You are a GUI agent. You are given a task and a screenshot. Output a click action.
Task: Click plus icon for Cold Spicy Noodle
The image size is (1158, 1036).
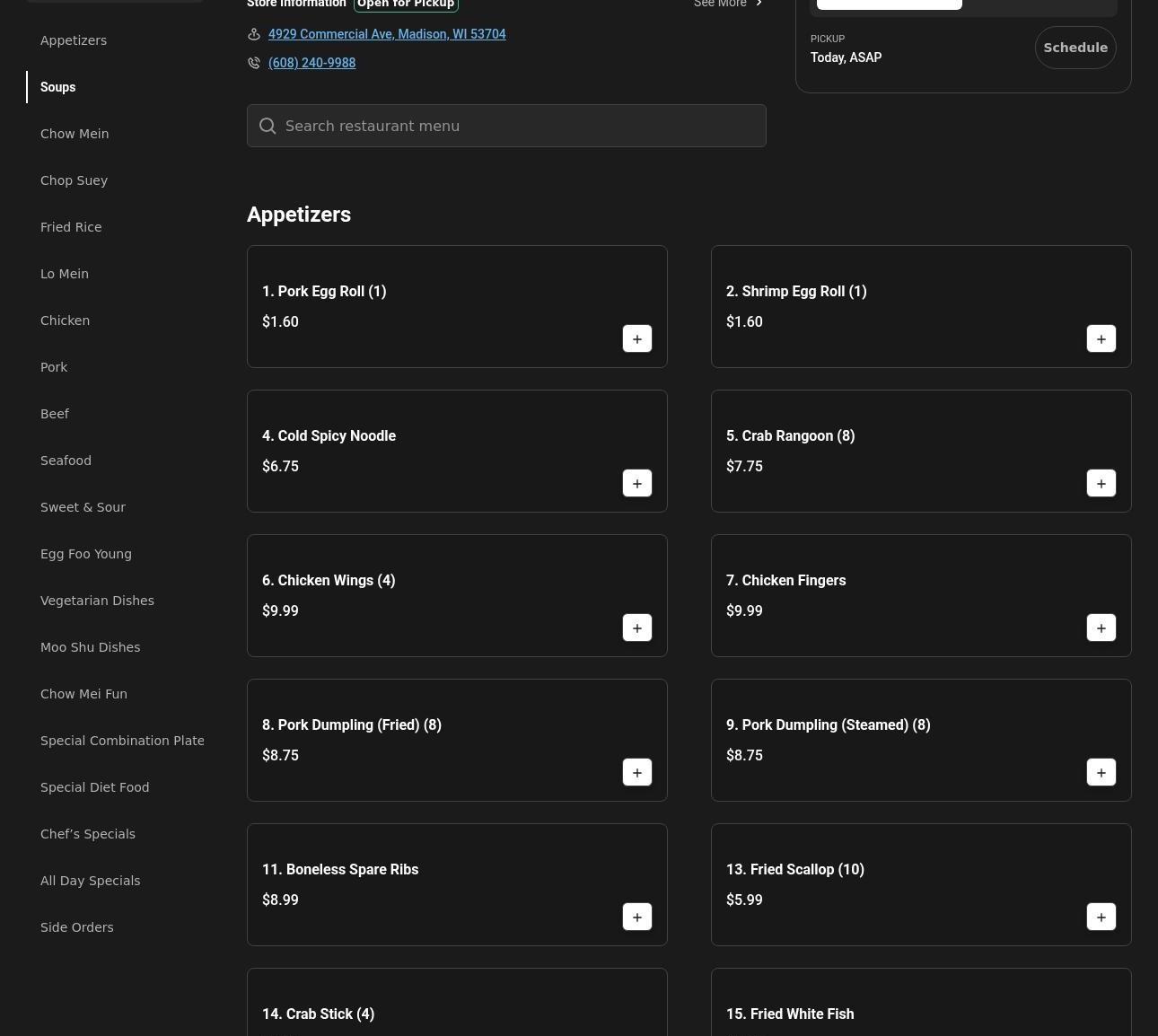click(636, 483)
